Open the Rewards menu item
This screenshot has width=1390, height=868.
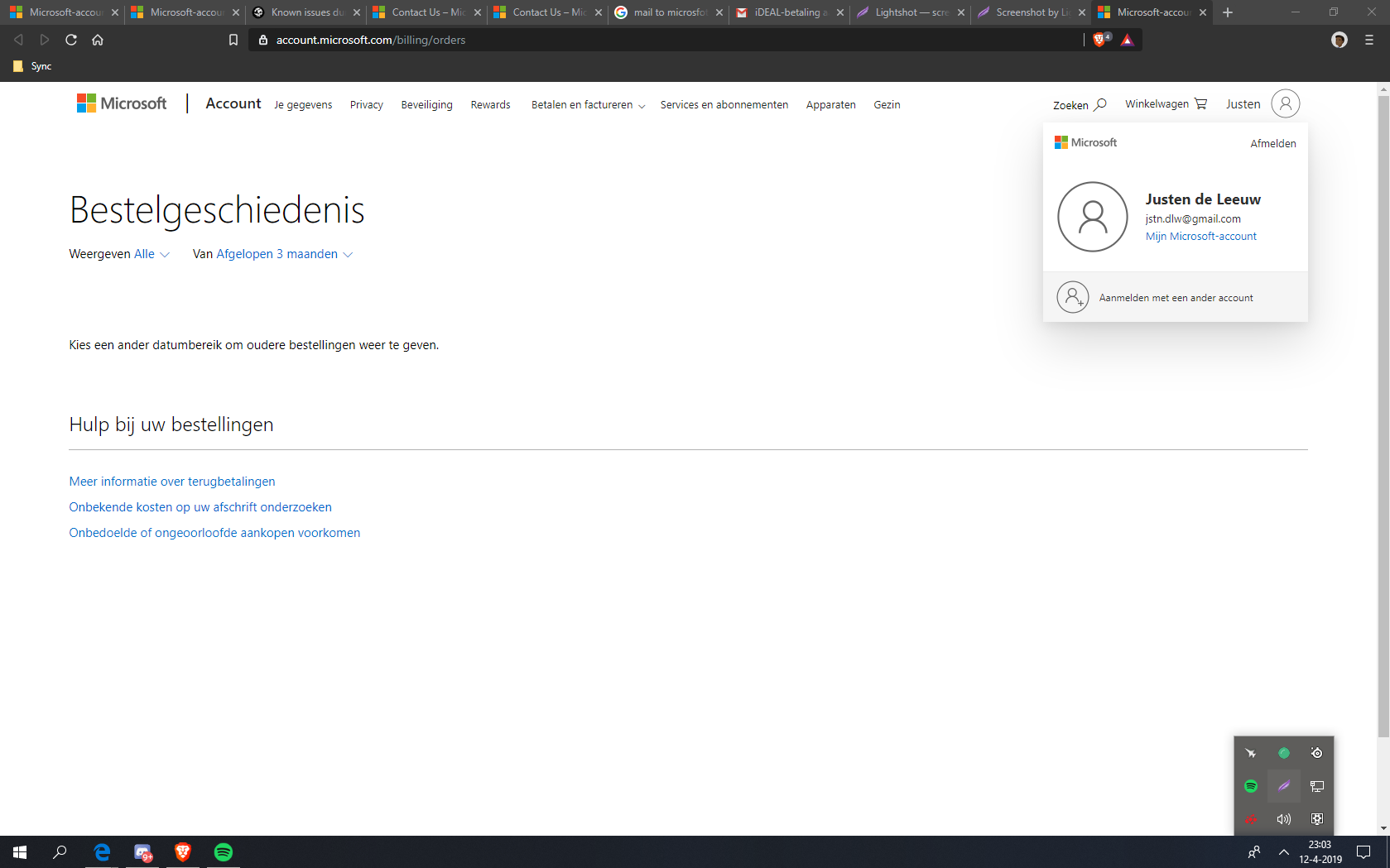490,105
